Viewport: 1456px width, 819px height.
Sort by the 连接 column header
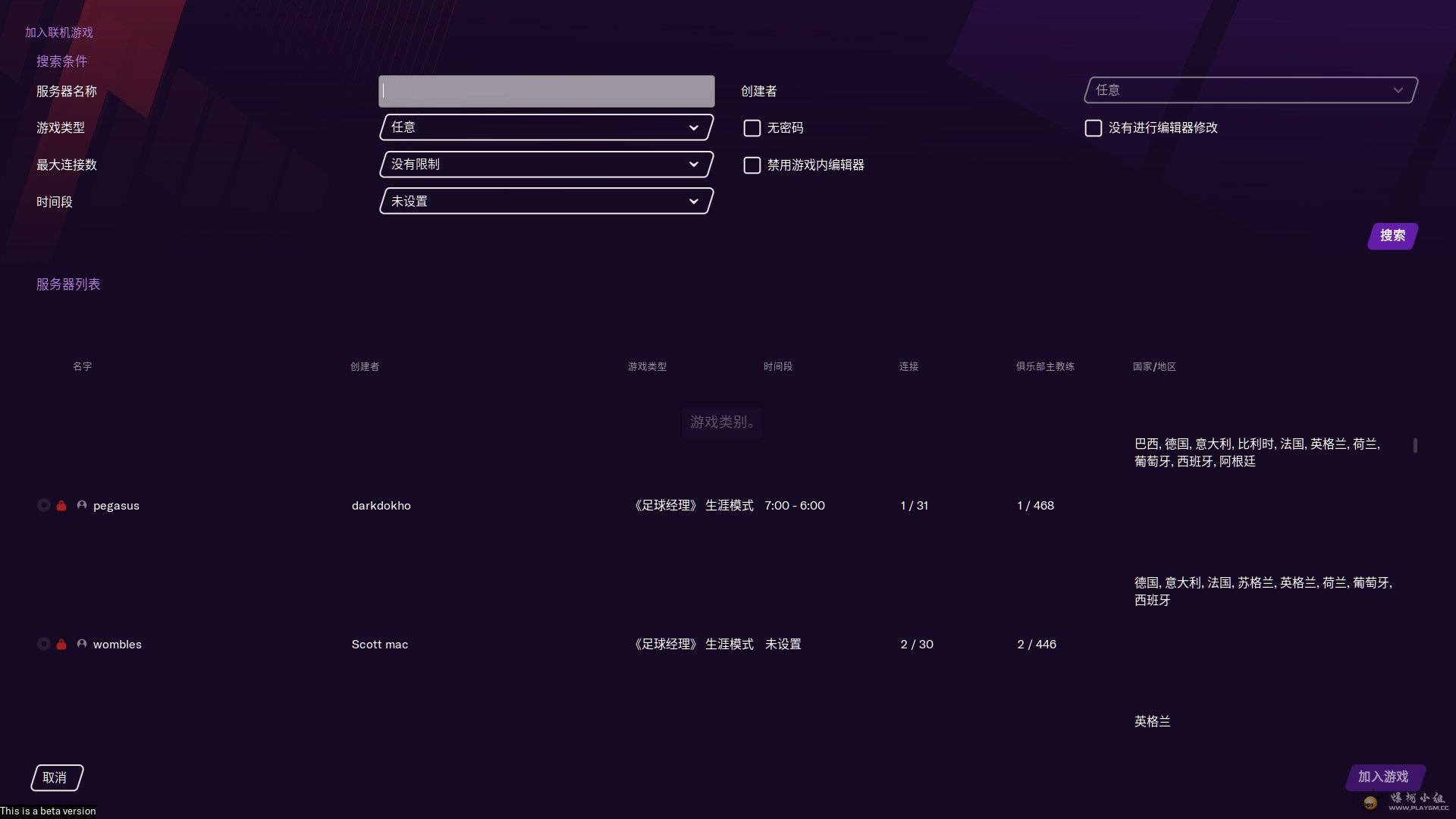click(x=908, y=367)
